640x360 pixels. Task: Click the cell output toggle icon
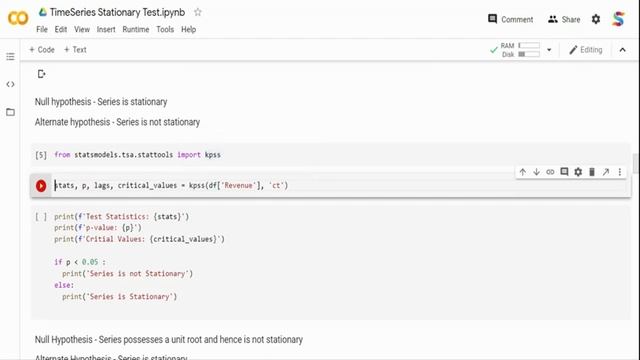pos(41,74)
